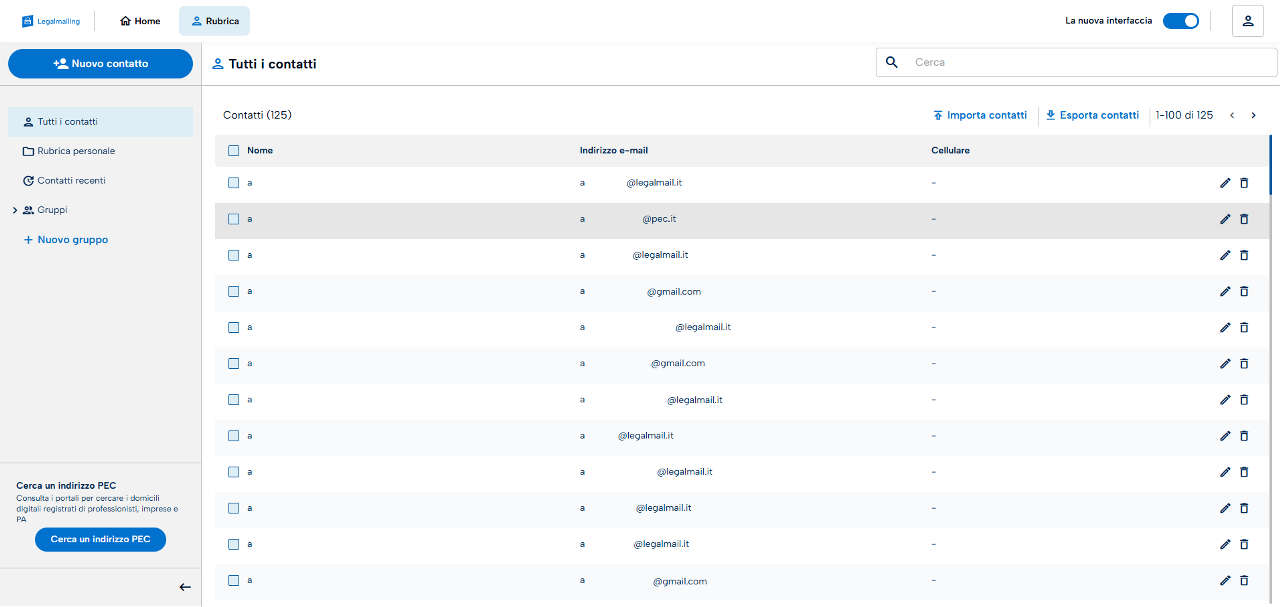The image size is (1280, 607).
Task: Click the Contatti (125) count label
Action: coord(257,115)
